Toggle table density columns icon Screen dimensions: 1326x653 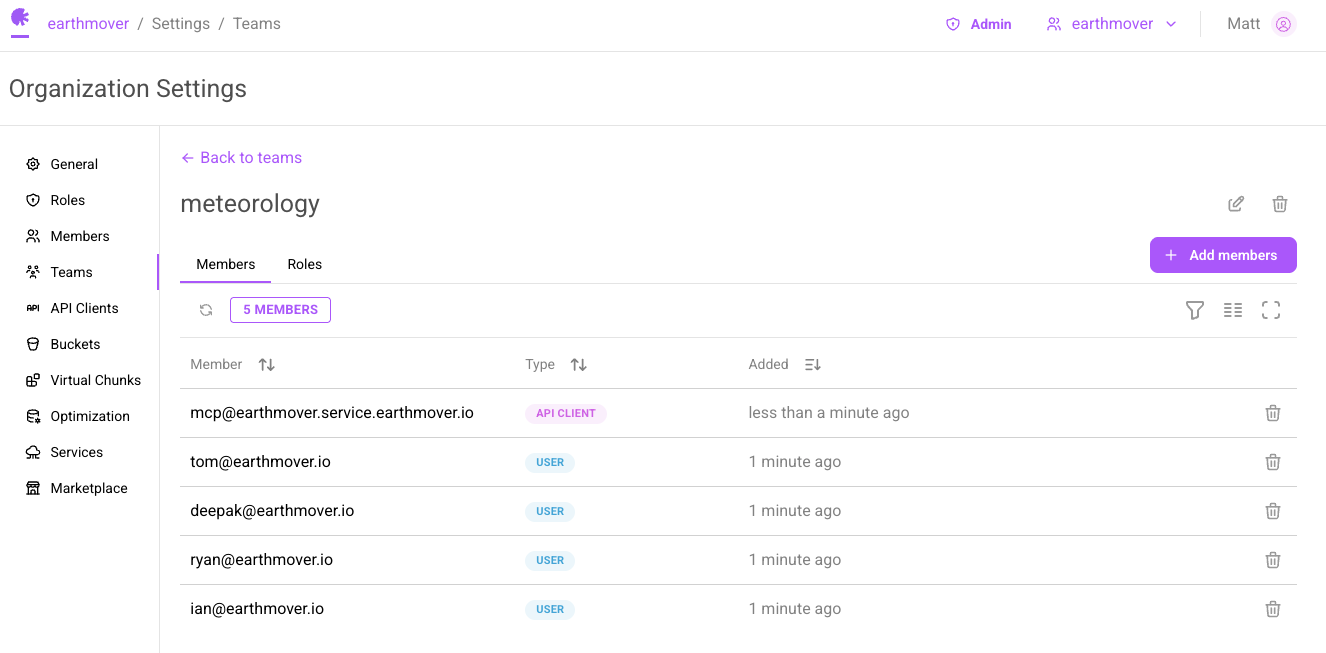pyautogui.click(x=1233, y=310)
